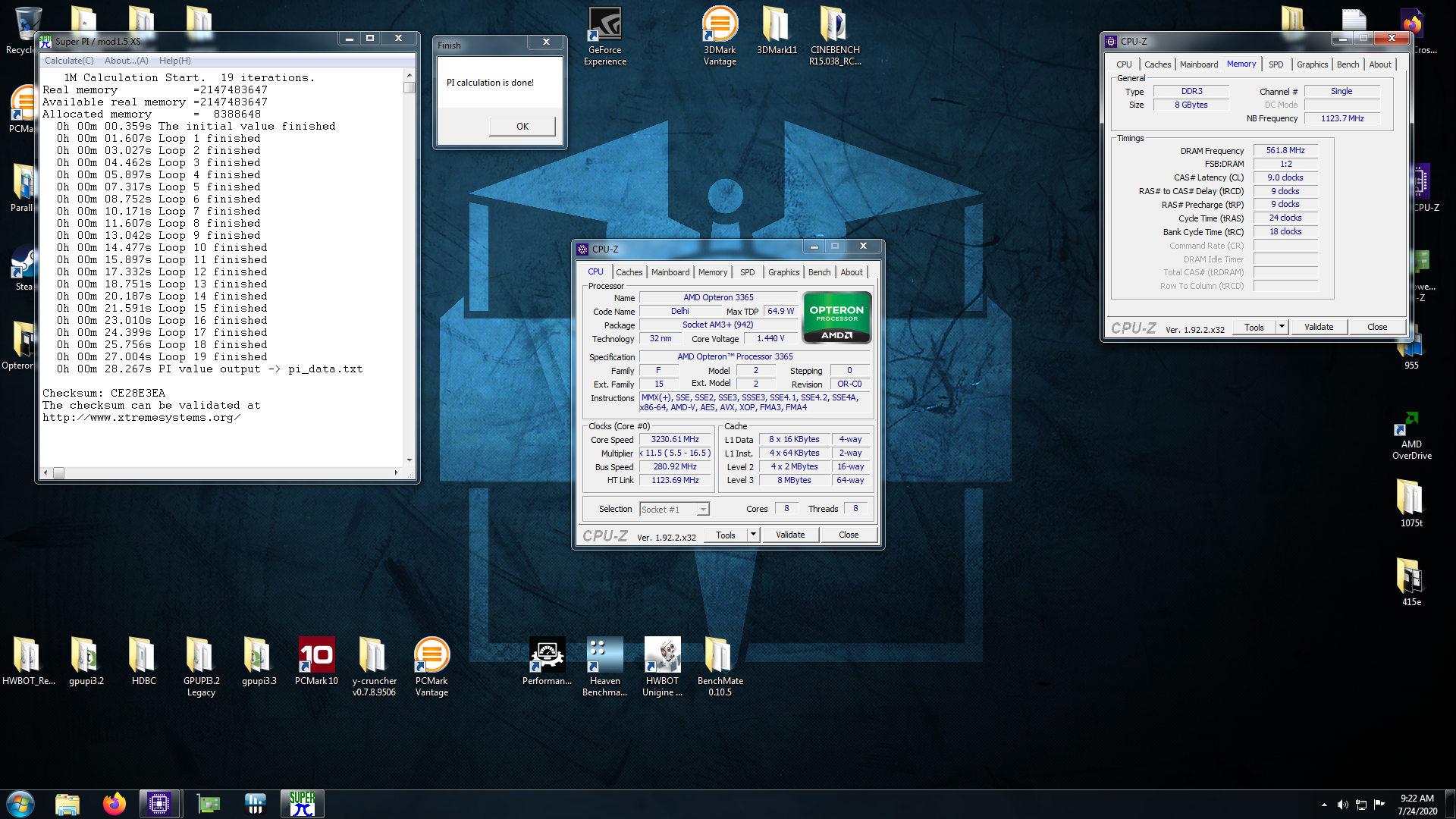Open the 3DMark11 folder icon
1456x819 pixels.
(x=777, y=32)
